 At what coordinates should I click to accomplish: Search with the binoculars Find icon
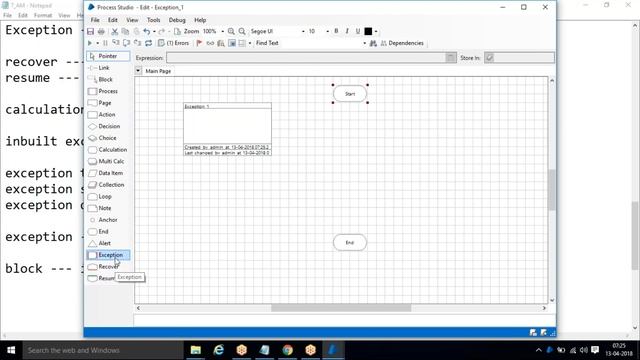click(x=373, y=43)
